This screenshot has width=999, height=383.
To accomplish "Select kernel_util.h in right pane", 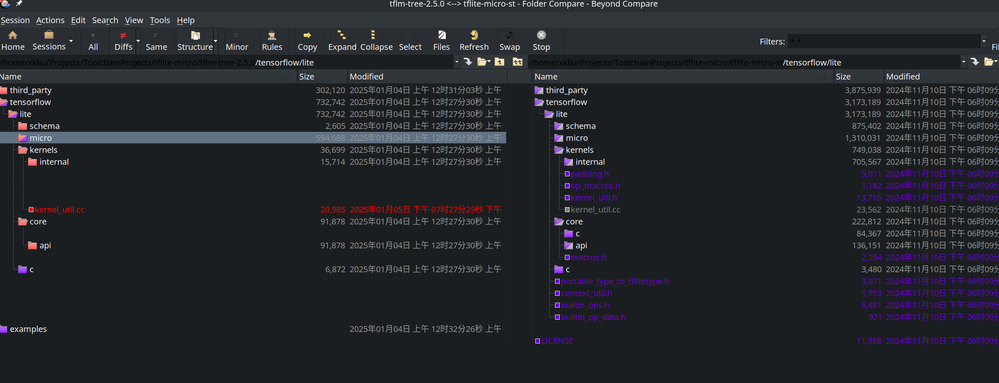I will point(594,198).
